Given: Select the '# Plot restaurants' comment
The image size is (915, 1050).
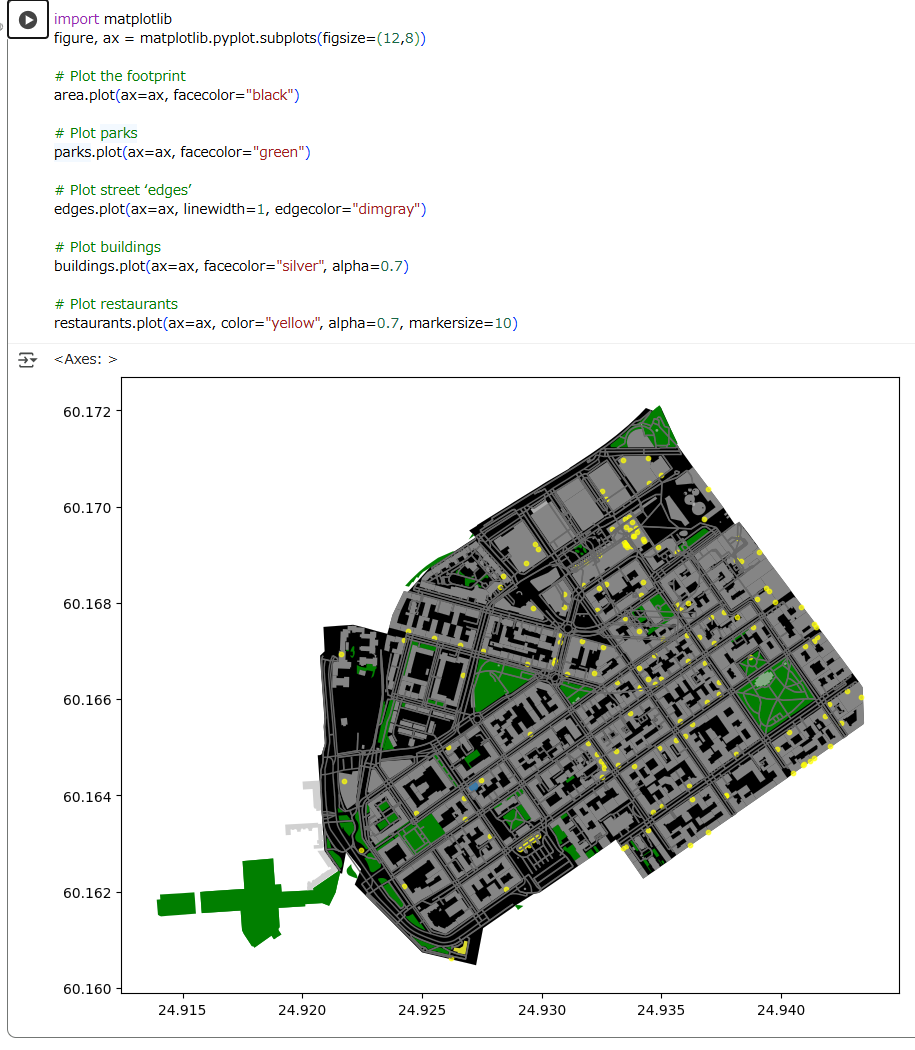Looking at the screenshot, I should click(116, 303).
